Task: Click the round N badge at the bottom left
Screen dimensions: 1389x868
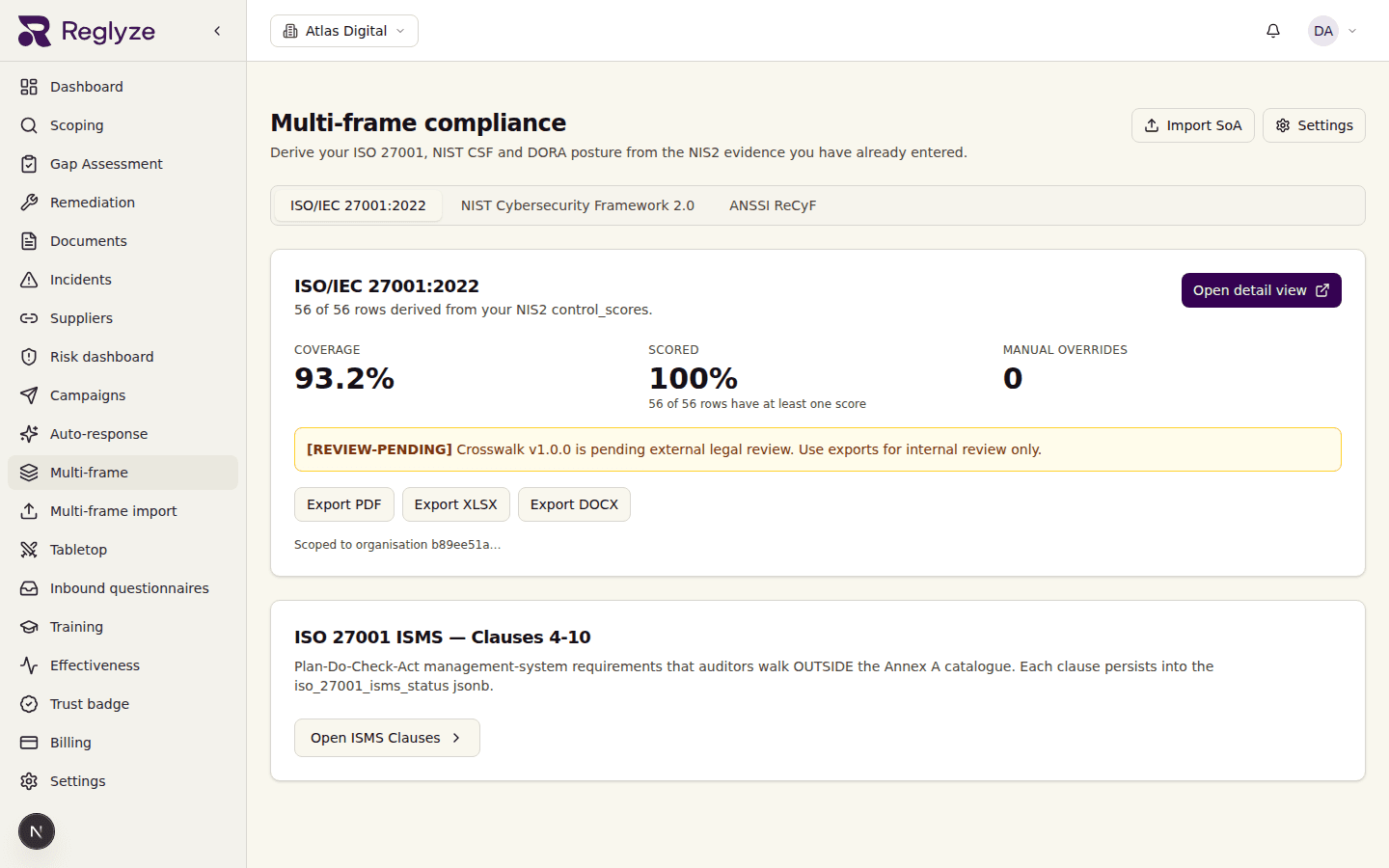Action: (37, 831)
